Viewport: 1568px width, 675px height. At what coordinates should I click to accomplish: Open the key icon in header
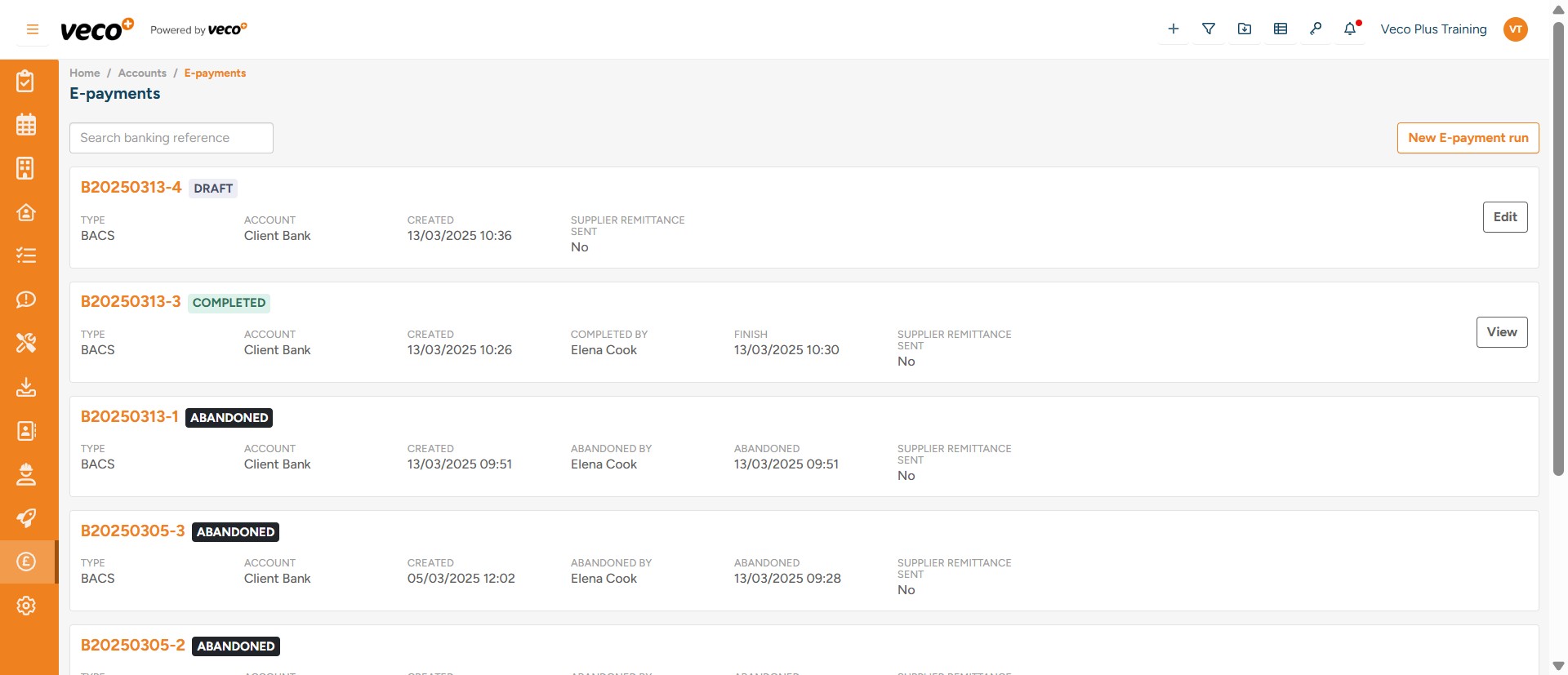point(1316,29)
